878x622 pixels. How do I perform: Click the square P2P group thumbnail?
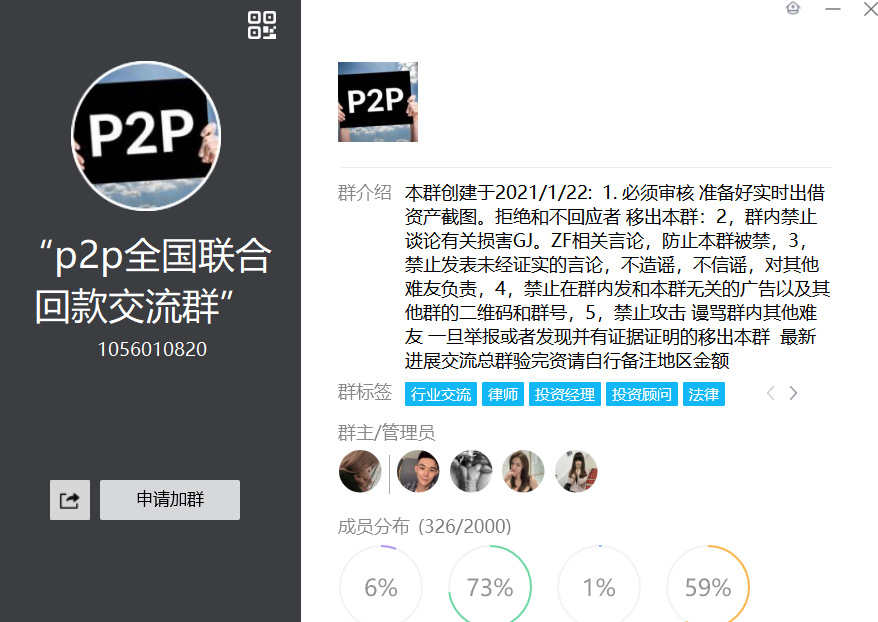378,102
